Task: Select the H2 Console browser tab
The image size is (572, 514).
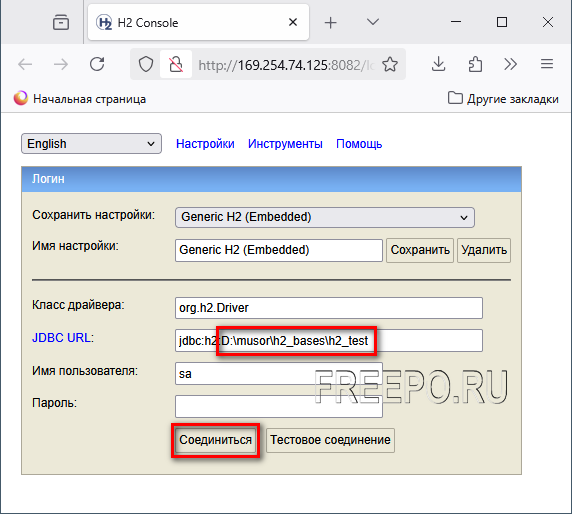Action: (198, 23)
